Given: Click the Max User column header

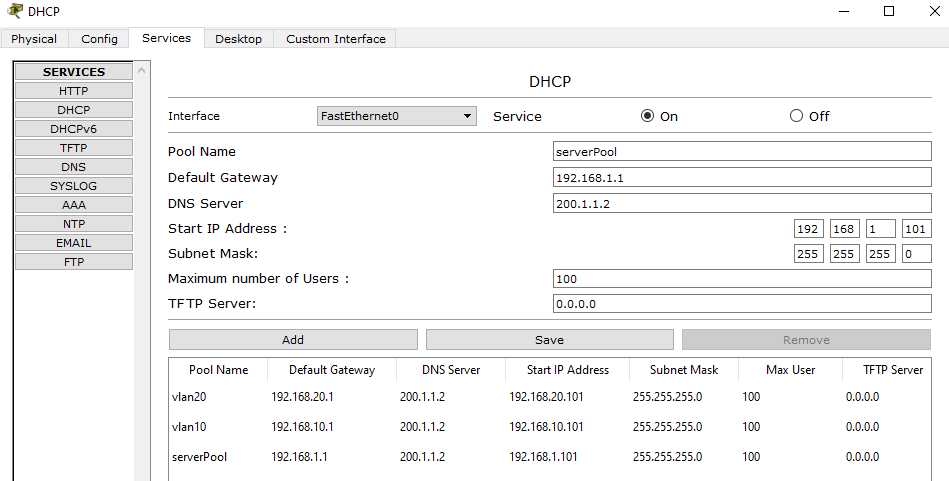Looking at the screenshot, I should pos(790,370).
